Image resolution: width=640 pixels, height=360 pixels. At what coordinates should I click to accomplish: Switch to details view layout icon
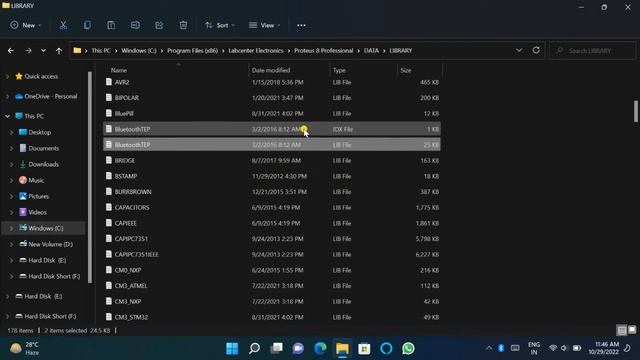pyautogui.click(x=622, y=330)
